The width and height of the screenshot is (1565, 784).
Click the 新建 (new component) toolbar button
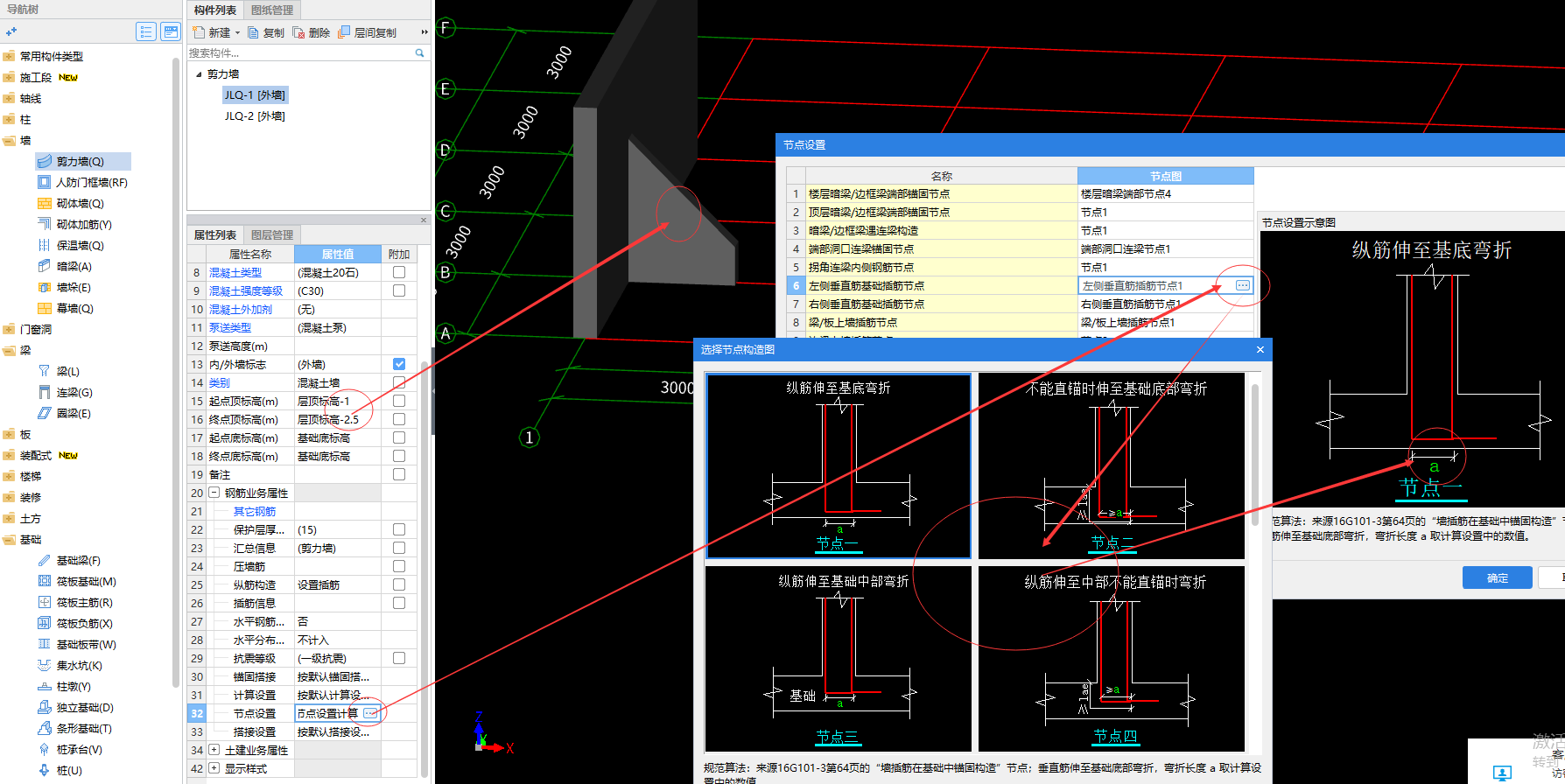(x=211, y=32)
